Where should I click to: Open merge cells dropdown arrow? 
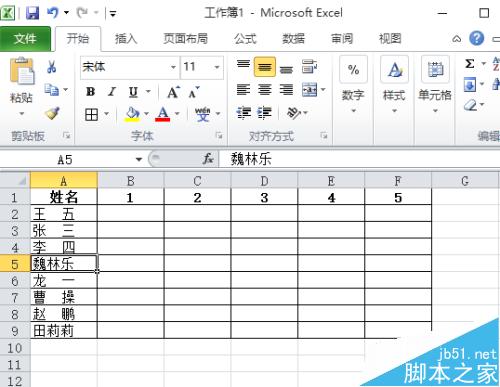coord(323,89)
